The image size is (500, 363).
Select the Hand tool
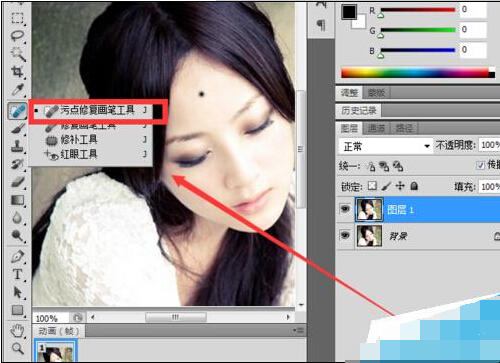click(x=17, y=331)
